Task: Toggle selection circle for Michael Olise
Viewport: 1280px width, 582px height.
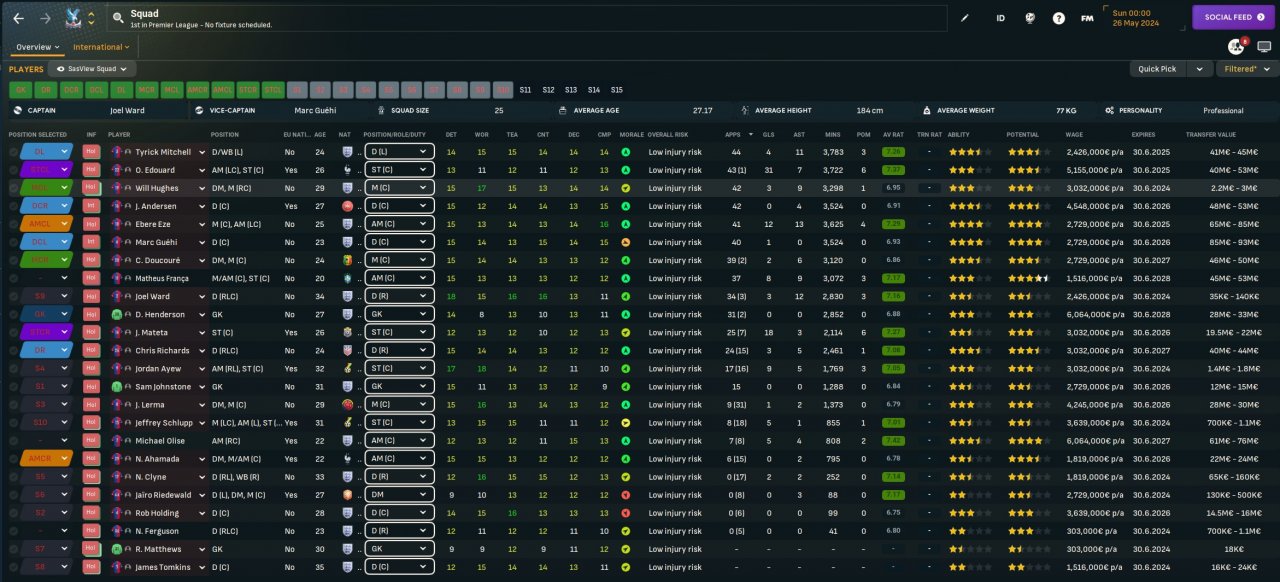Action: click(14, 440)
